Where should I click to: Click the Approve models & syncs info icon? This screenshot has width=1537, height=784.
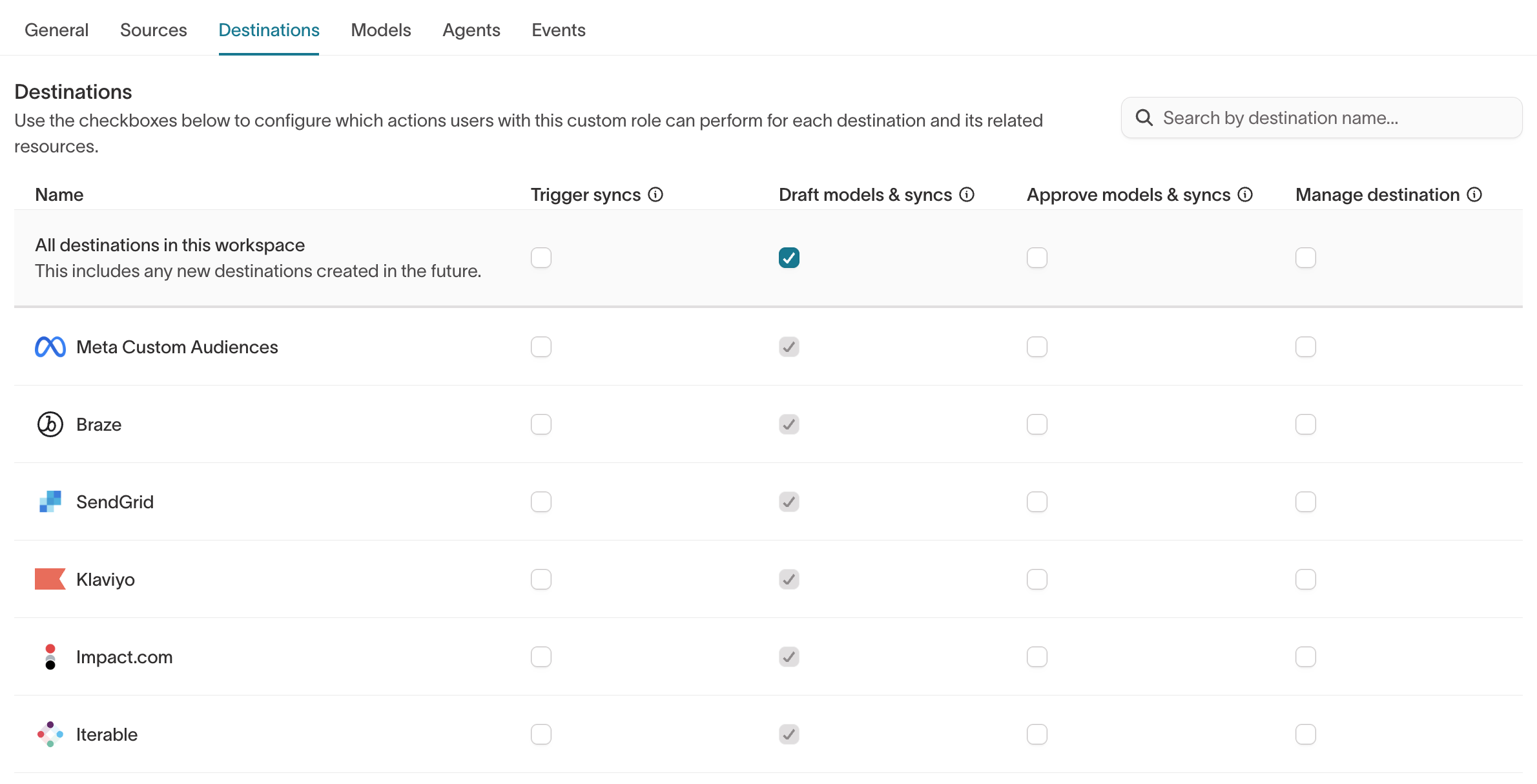click(1245, 194)
